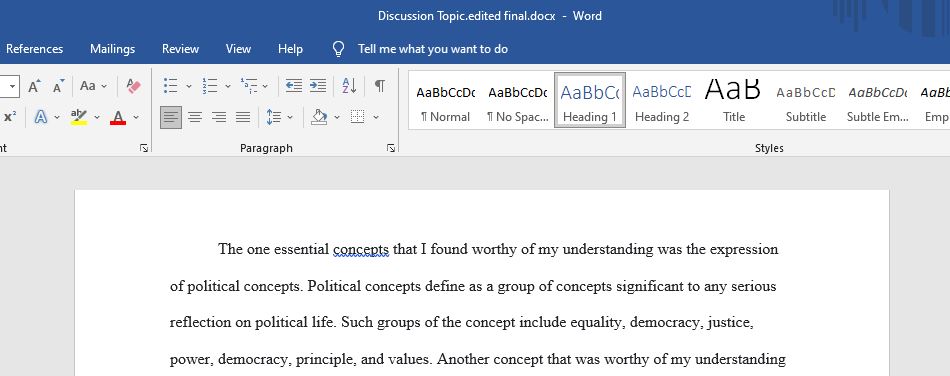Viewport: 950px width, 376px height.
Task: Expand the numbering library dropdown
Action: (228, 86)
